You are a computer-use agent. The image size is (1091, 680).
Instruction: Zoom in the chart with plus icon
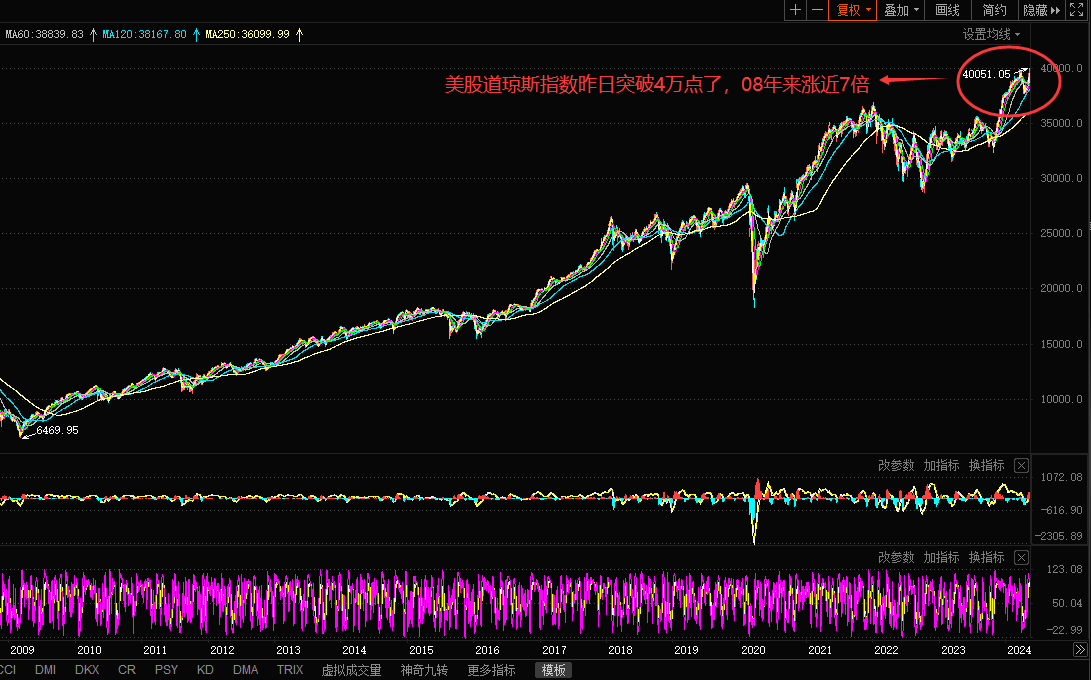795,10
